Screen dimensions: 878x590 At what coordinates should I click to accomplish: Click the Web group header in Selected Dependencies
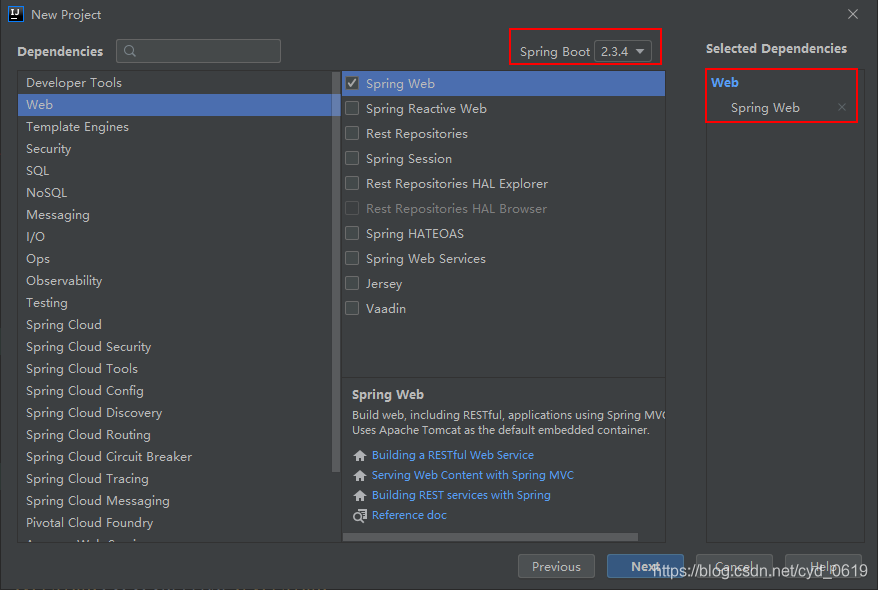725,82
